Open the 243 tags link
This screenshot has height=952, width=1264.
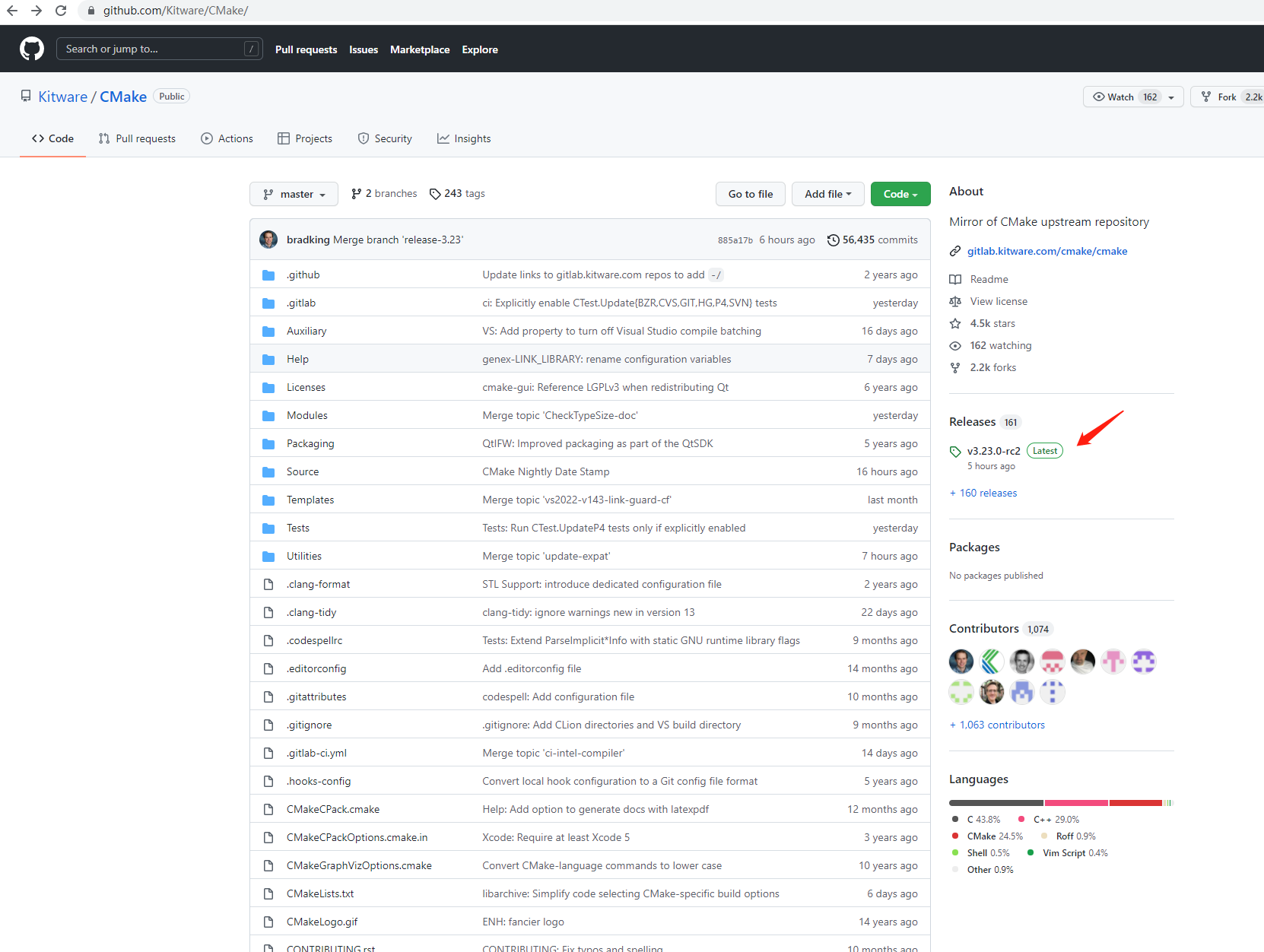click(457, 194)
